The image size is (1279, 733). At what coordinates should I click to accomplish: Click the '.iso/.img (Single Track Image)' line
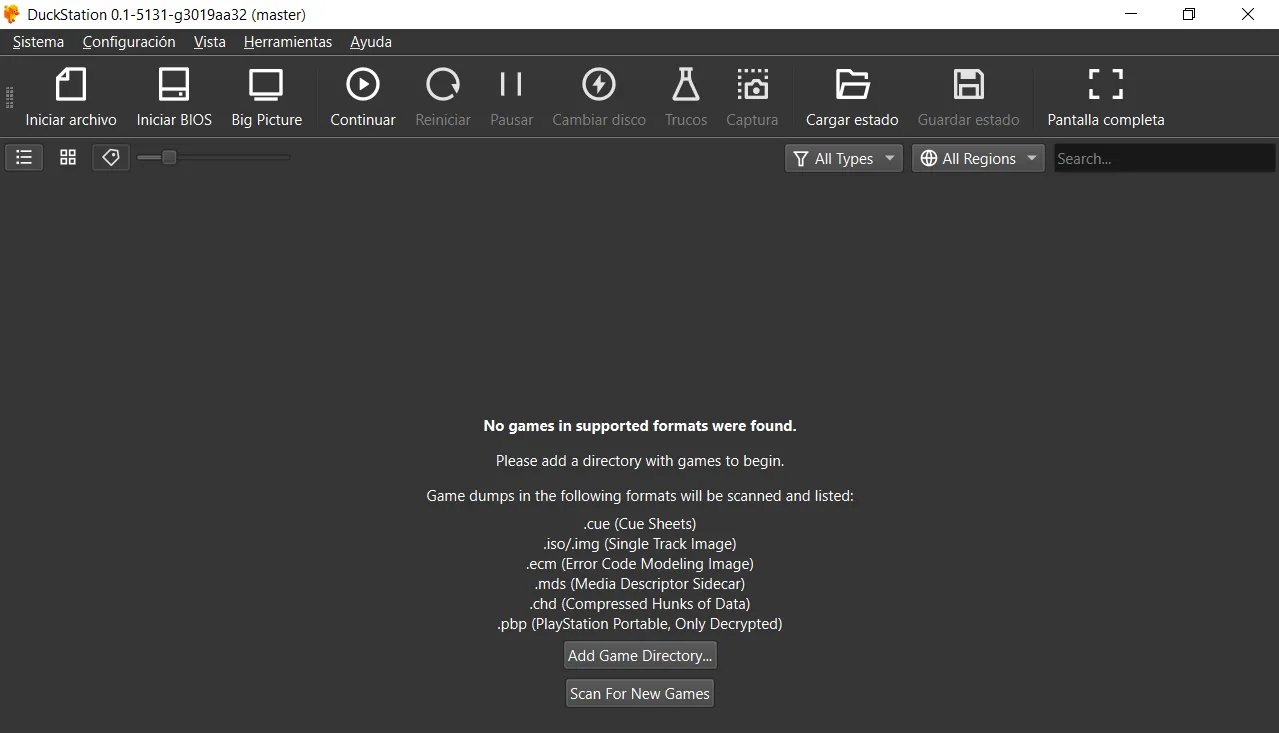(x=640, y=544)
